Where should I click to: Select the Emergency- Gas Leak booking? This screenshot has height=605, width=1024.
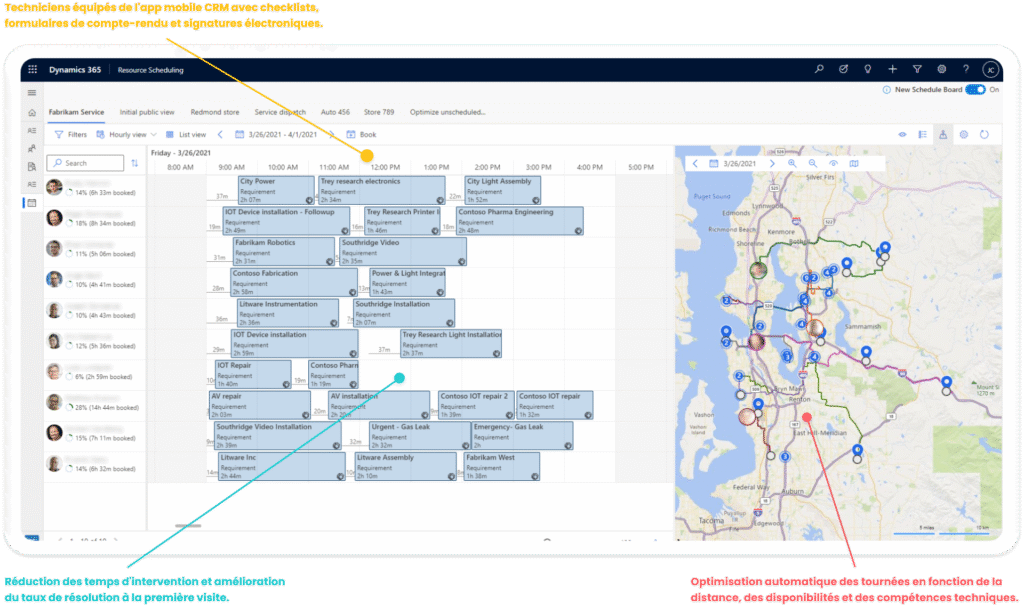click(x=522, y=436)
